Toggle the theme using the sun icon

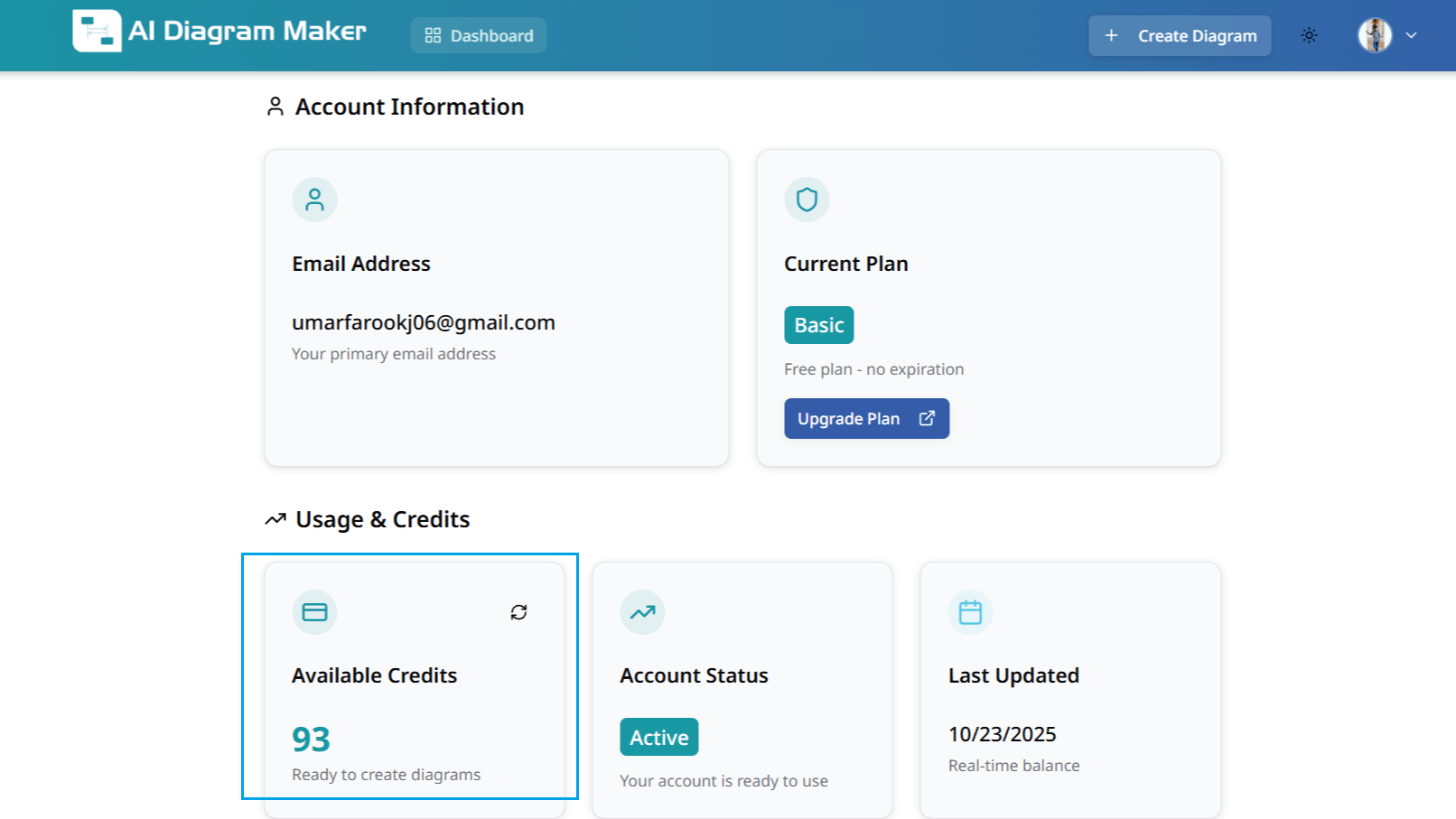[x=1309, y=35]
